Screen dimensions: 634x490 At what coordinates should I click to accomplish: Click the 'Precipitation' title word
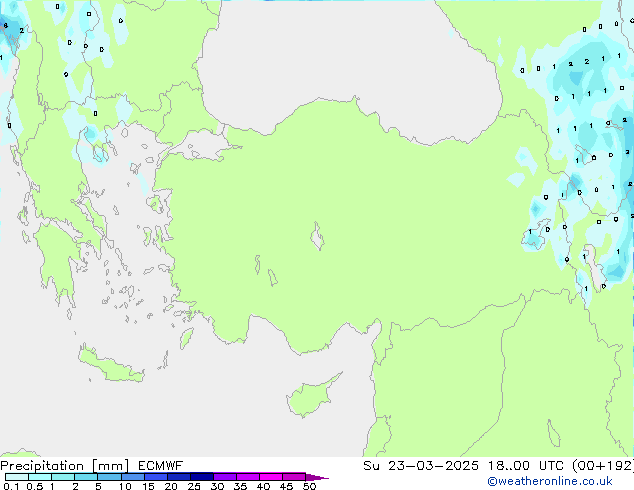click(x=42, y=466)
